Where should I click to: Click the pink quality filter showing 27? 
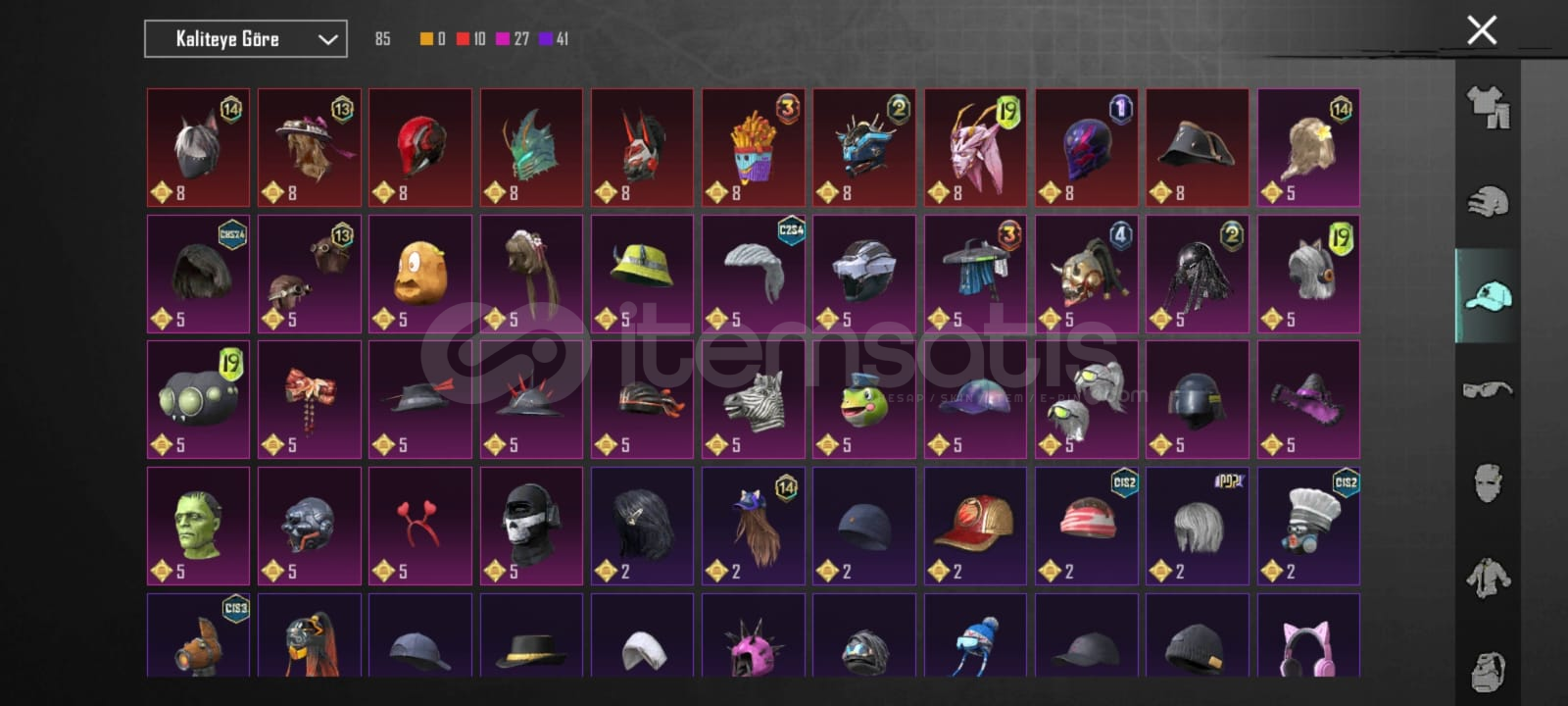(512, 39)
